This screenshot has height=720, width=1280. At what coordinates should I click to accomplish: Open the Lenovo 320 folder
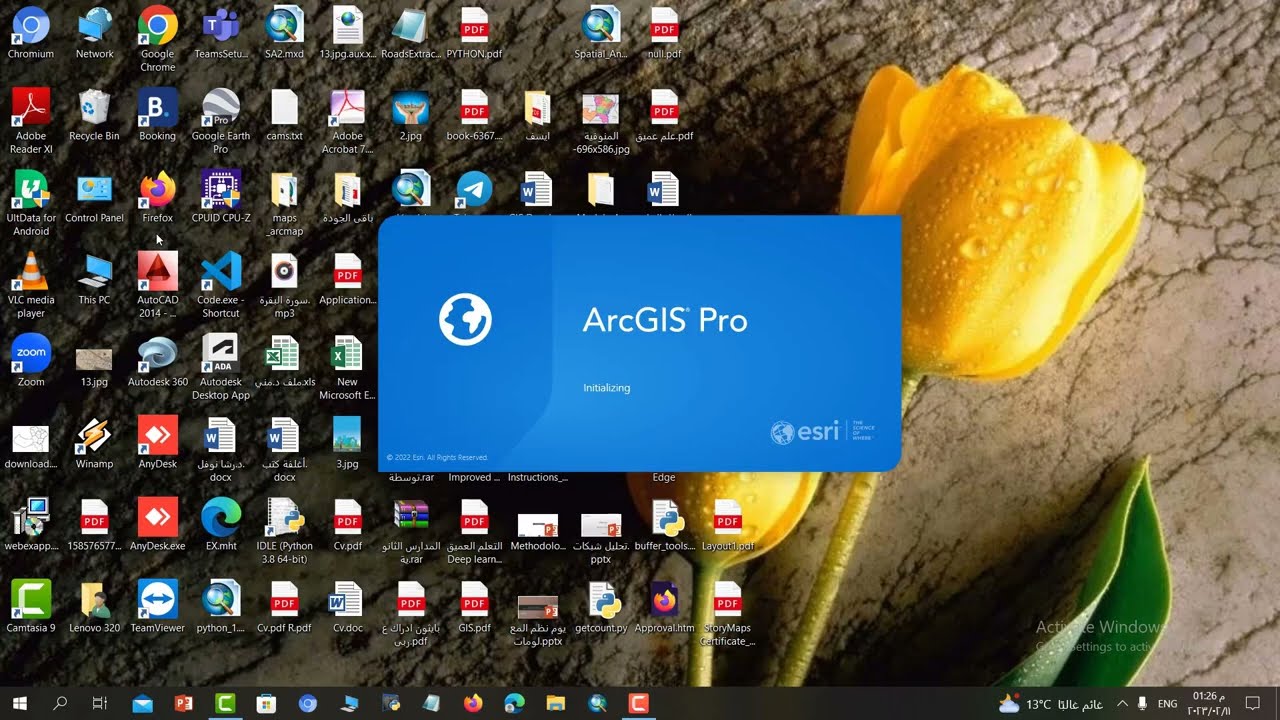(95, 607)
